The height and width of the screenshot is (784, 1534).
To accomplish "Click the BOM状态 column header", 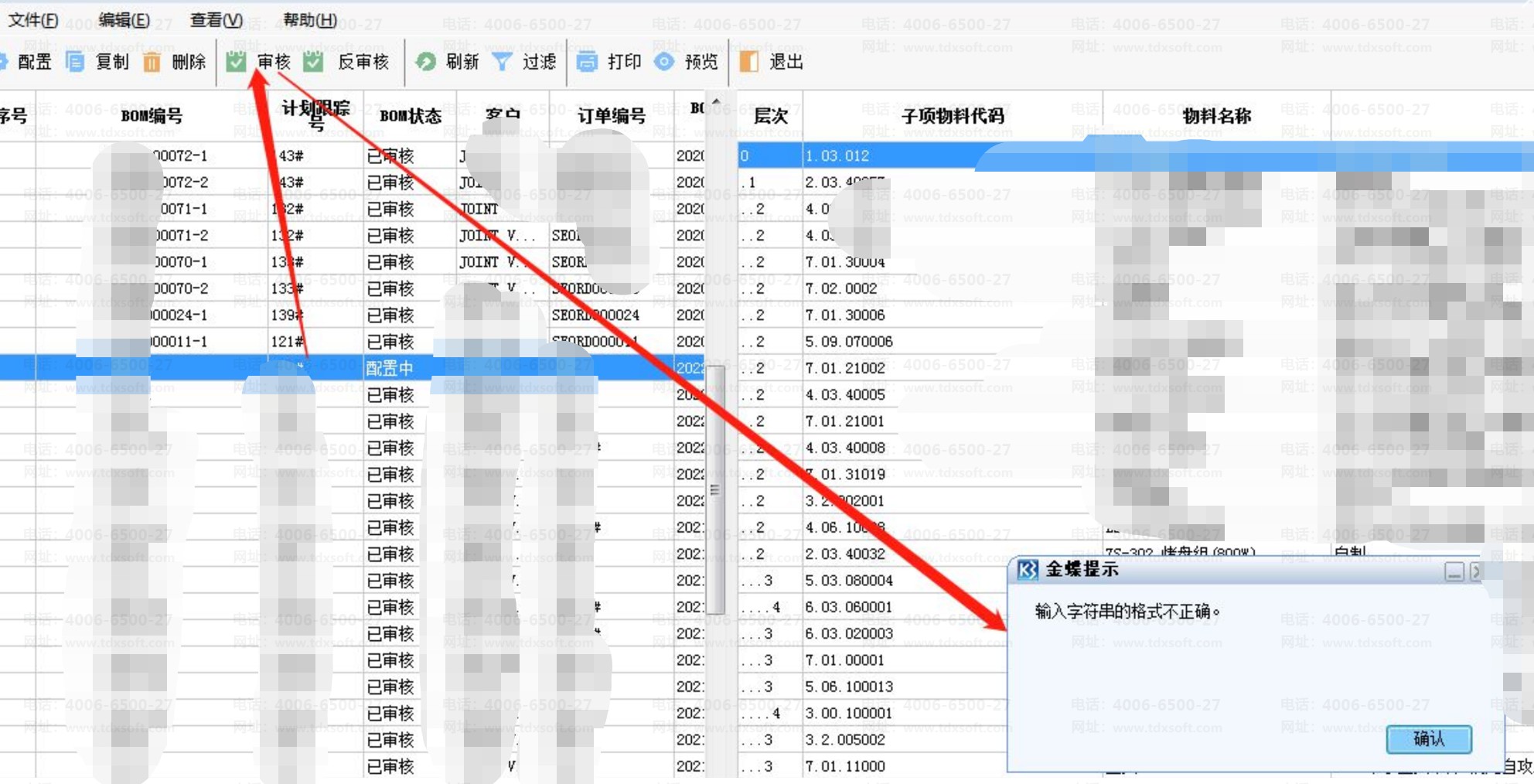I will (x=410, y=116).
